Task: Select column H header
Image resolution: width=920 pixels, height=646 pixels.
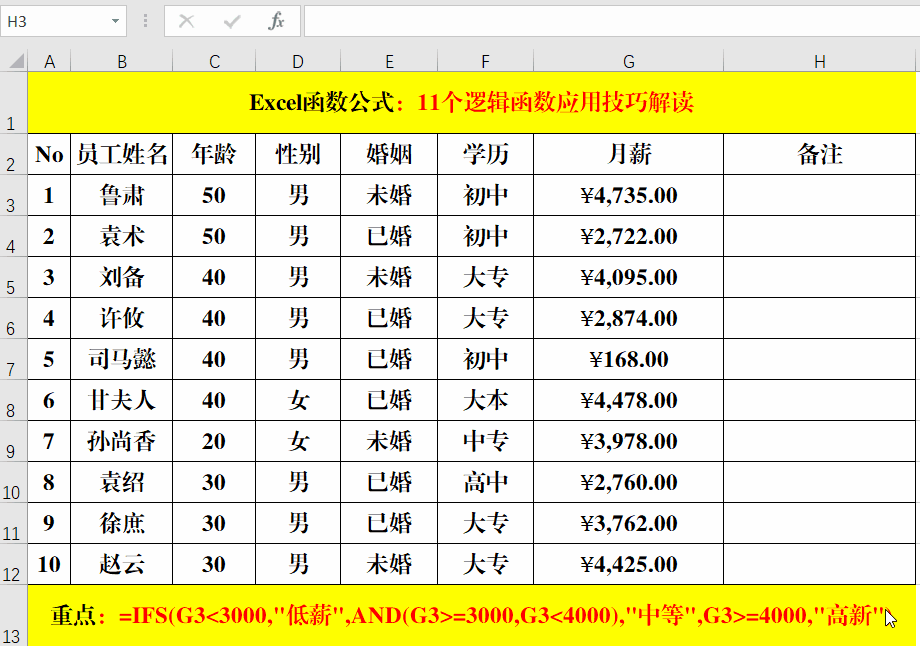Action: pos(820,61)
